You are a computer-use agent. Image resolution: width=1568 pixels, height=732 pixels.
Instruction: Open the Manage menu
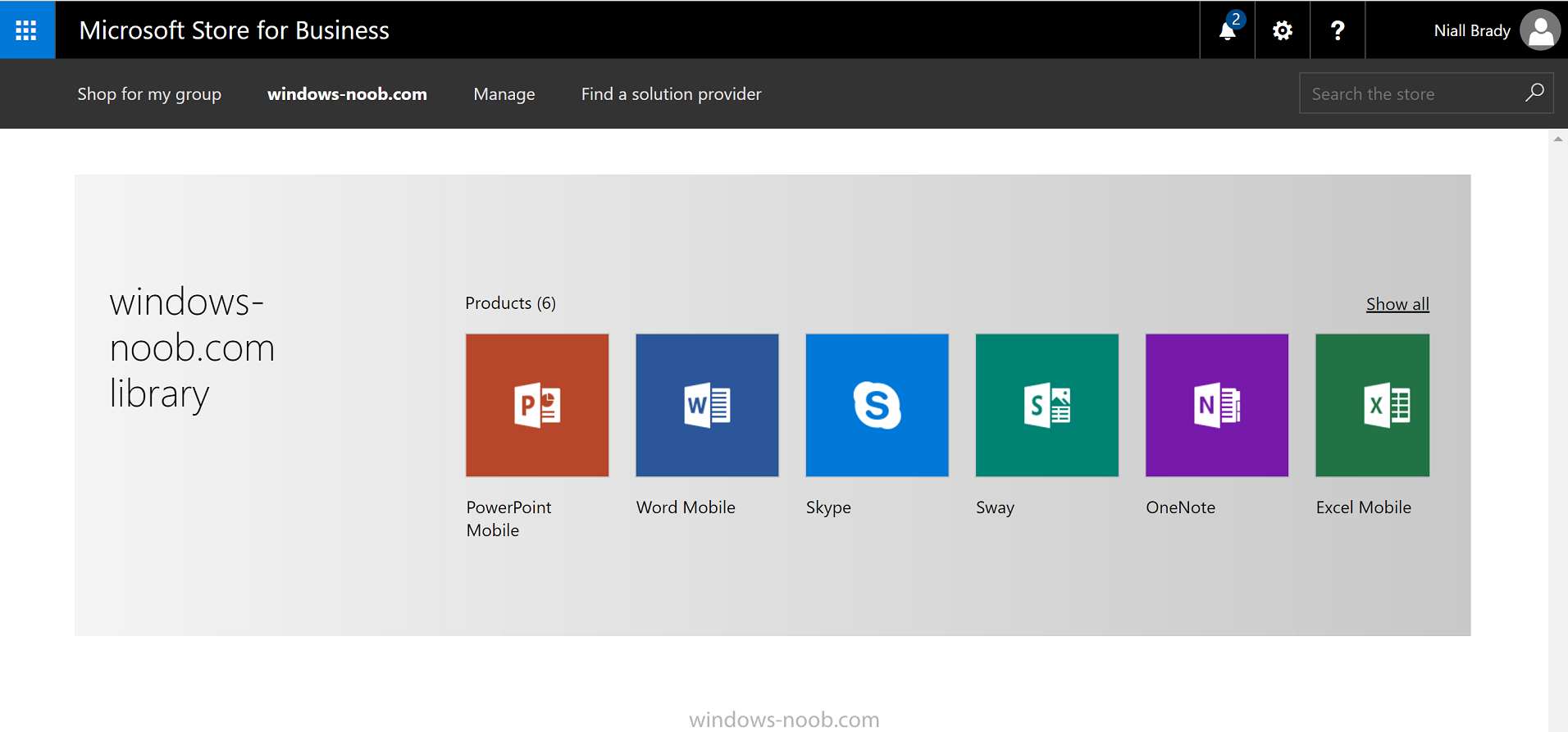[504, 94]
